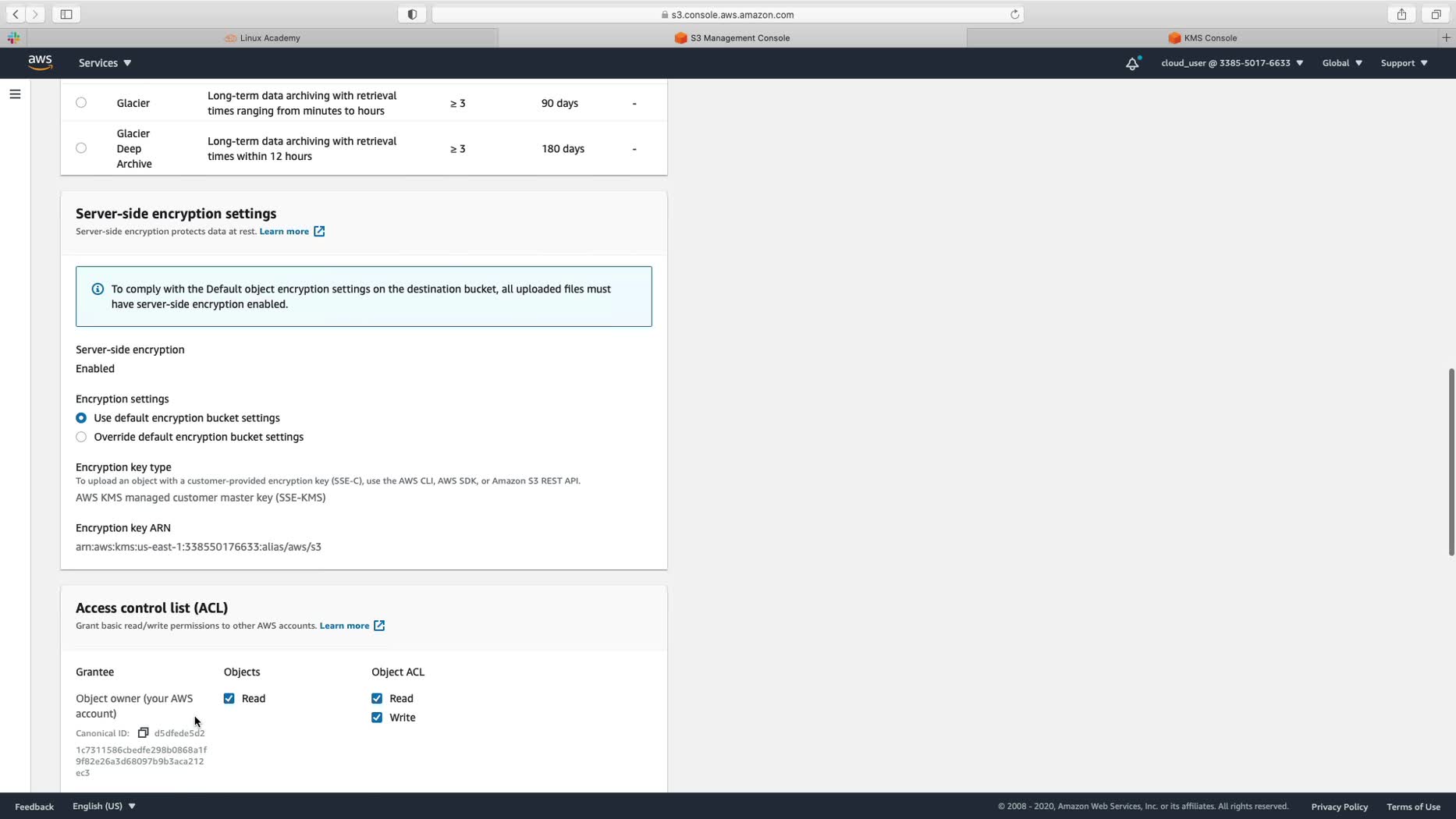Viewport: 1456px width, 819px height.
Task: Click the '90 days' Glacier duration cell
Action: [559, 103]
